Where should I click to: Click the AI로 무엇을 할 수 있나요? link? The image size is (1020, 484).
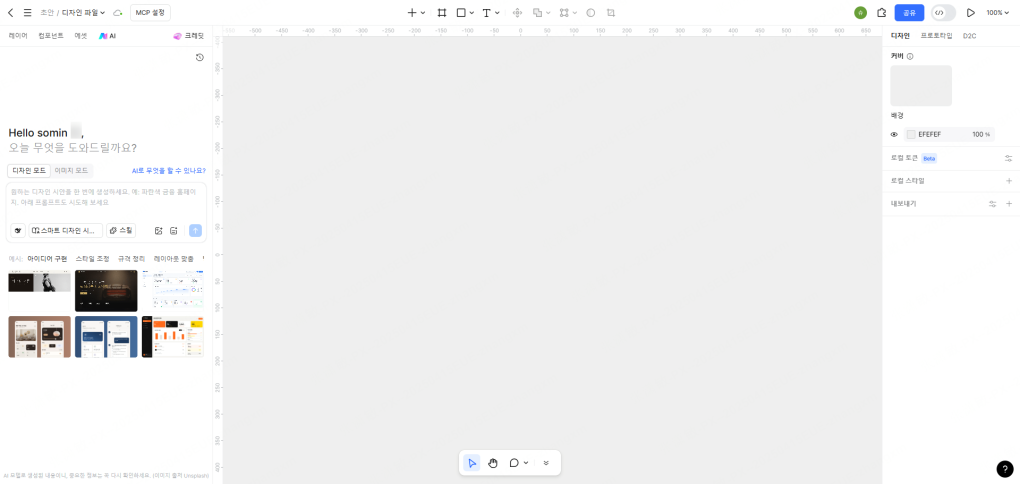(168, 170)
